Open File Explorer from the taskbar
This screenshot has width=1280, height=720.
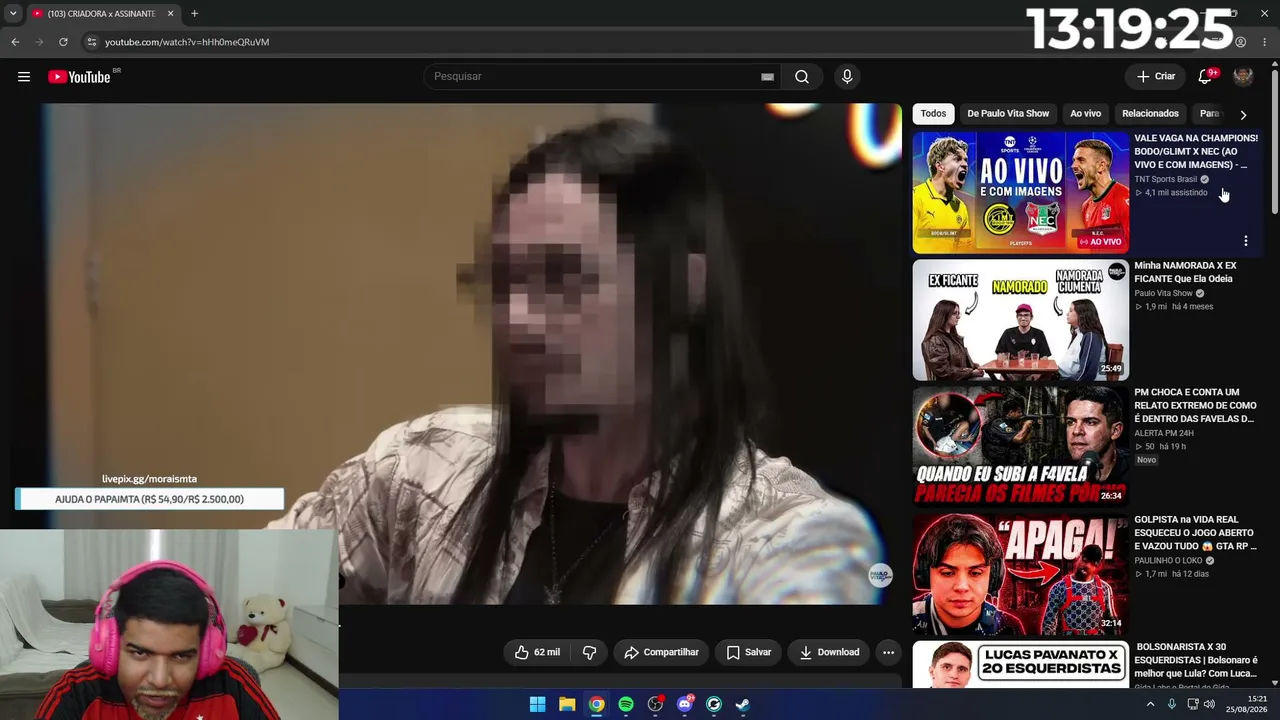[x=567, y=704]
